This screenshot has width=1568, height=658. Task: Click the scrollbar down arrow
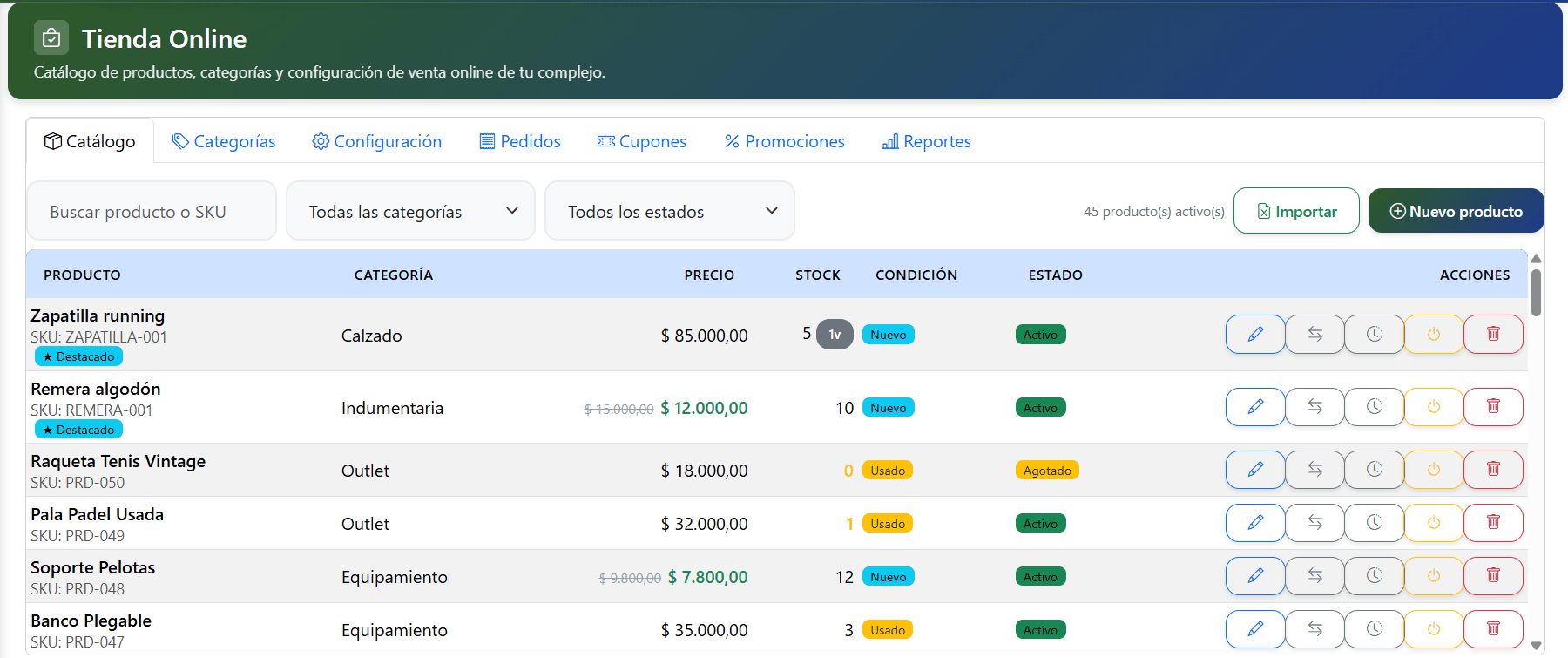point(1536,646)
